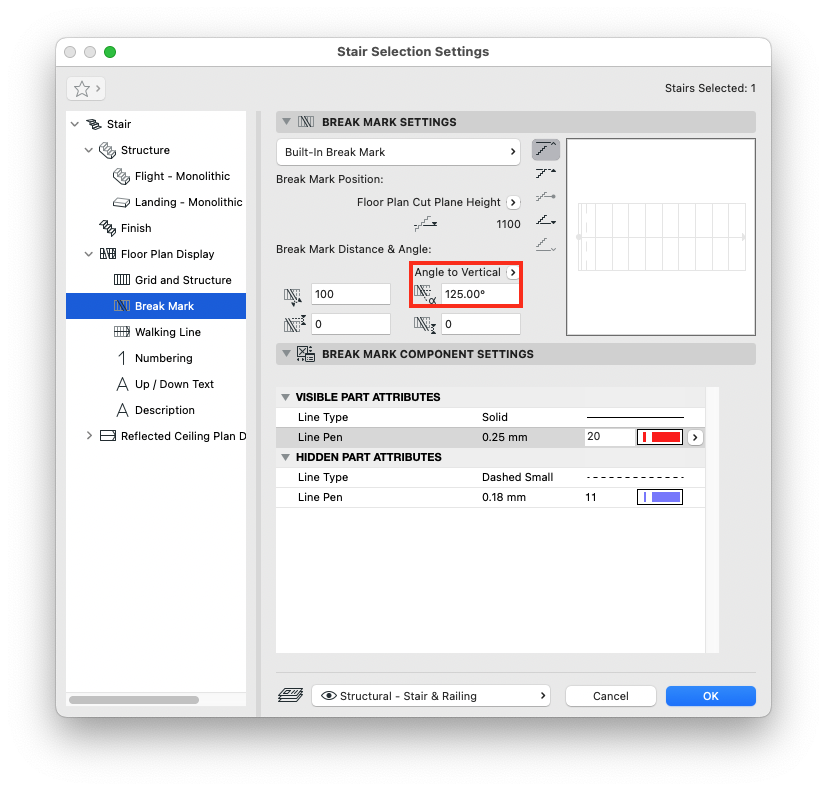Open Built-In Break Mark dropdown

coord(398,152)
